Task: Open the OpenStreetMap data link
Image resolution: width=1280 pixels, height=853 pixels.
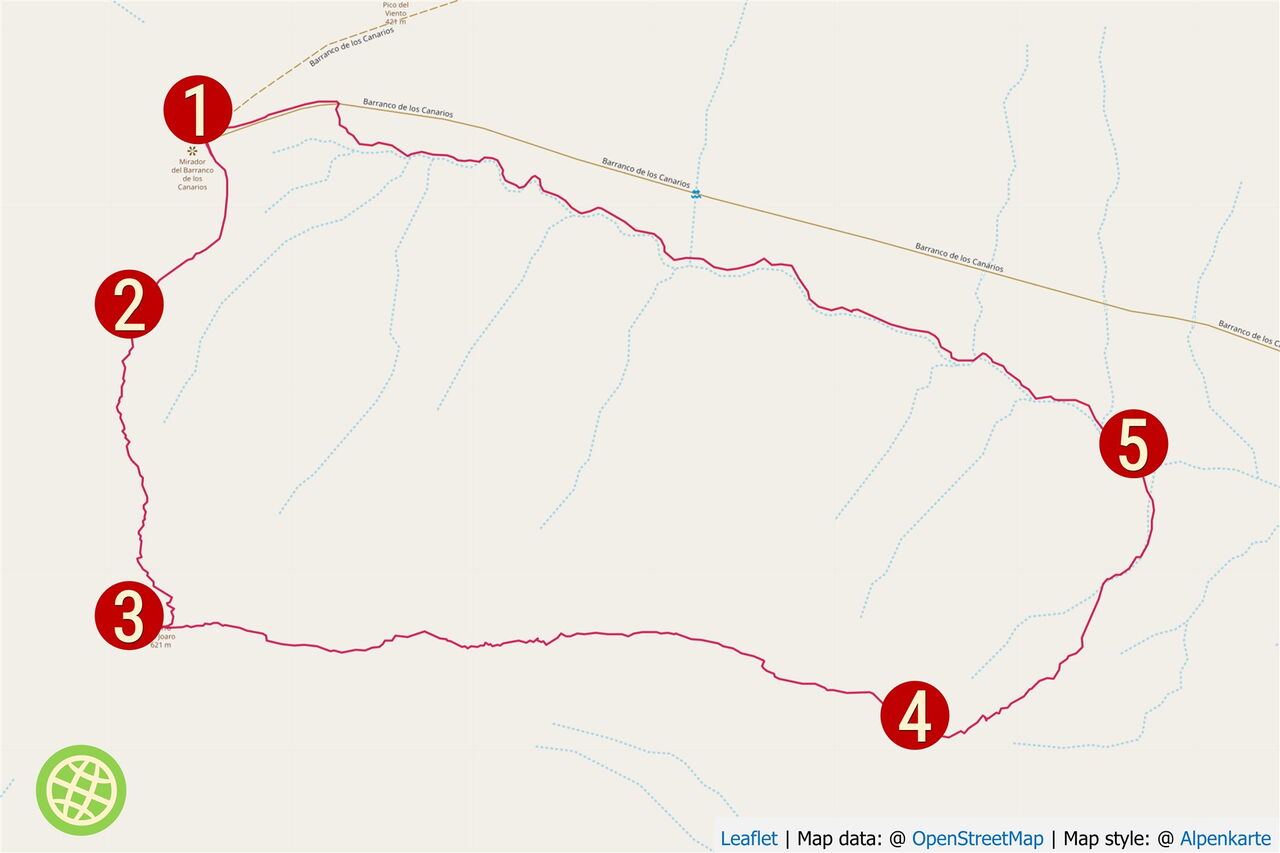Action: point(977,839)
